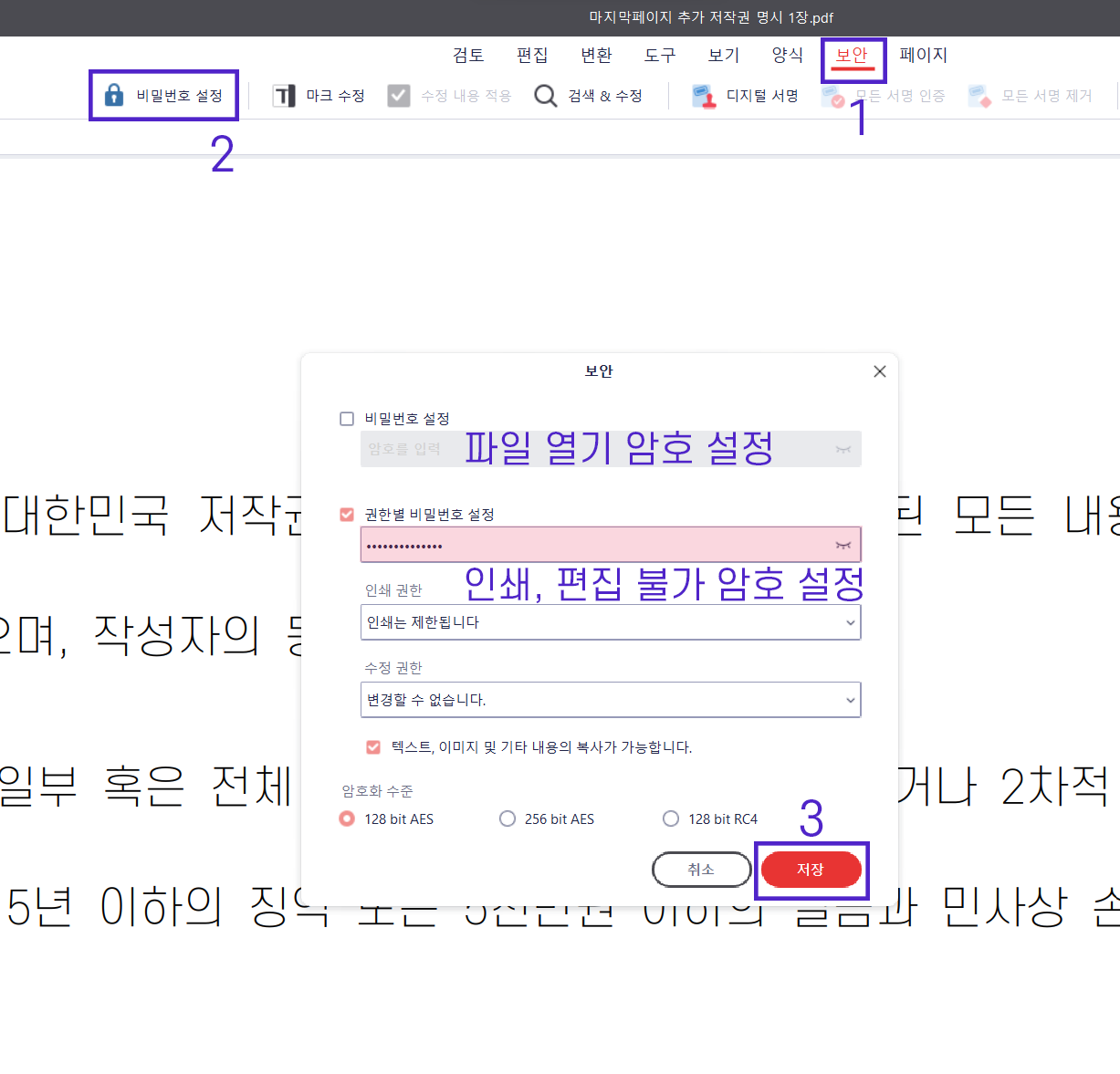1120x1074 pixels.
Task: Switch to the 페이지 tab
Action: coord(924,55)
